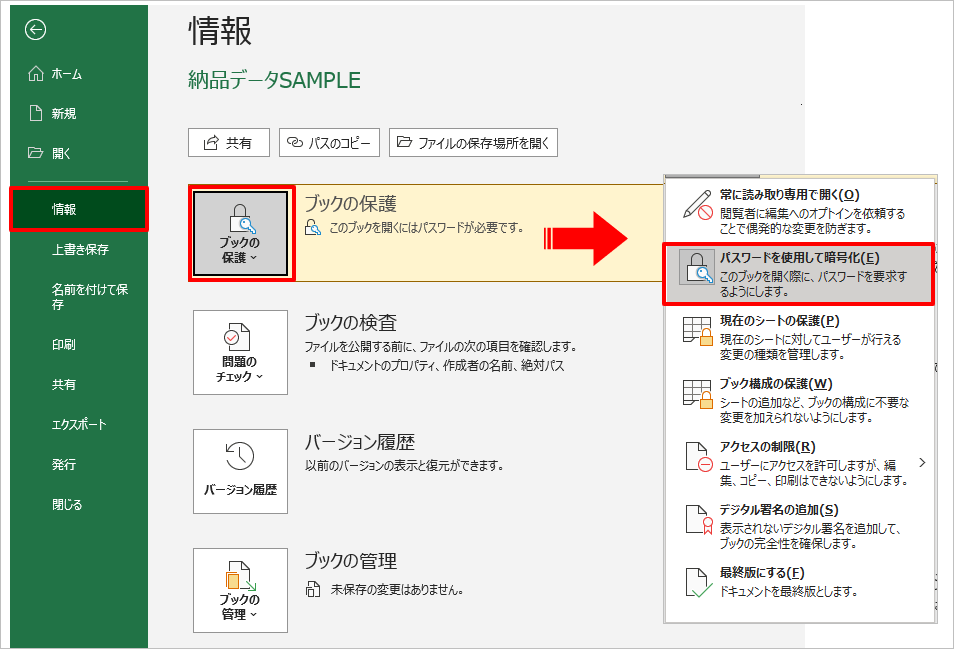This screenshot has height=649, width=954.
Task: Click the text 以前のバージョンの表示と復元ができます。
Action: (x=404, y=465)
